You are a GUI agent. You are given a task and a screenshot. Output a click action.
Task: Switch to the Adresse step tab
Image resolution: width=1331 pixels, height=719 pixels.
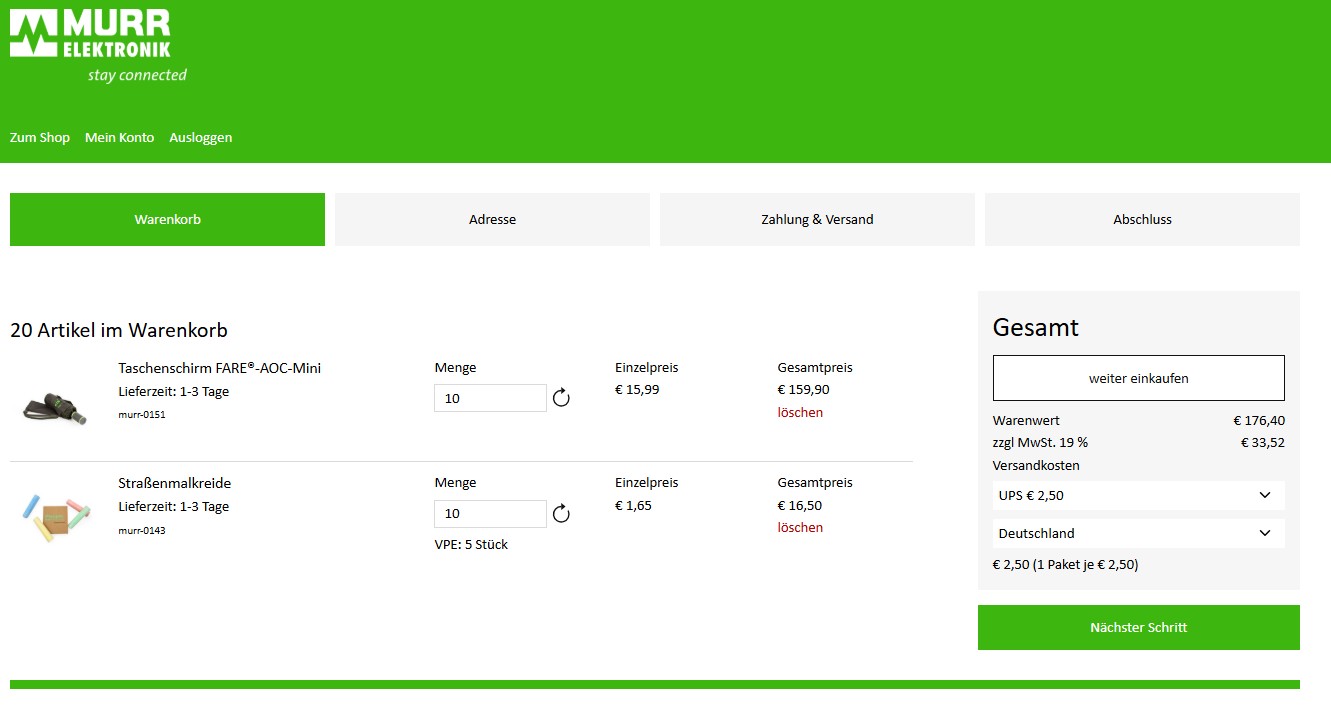point(492,219)
